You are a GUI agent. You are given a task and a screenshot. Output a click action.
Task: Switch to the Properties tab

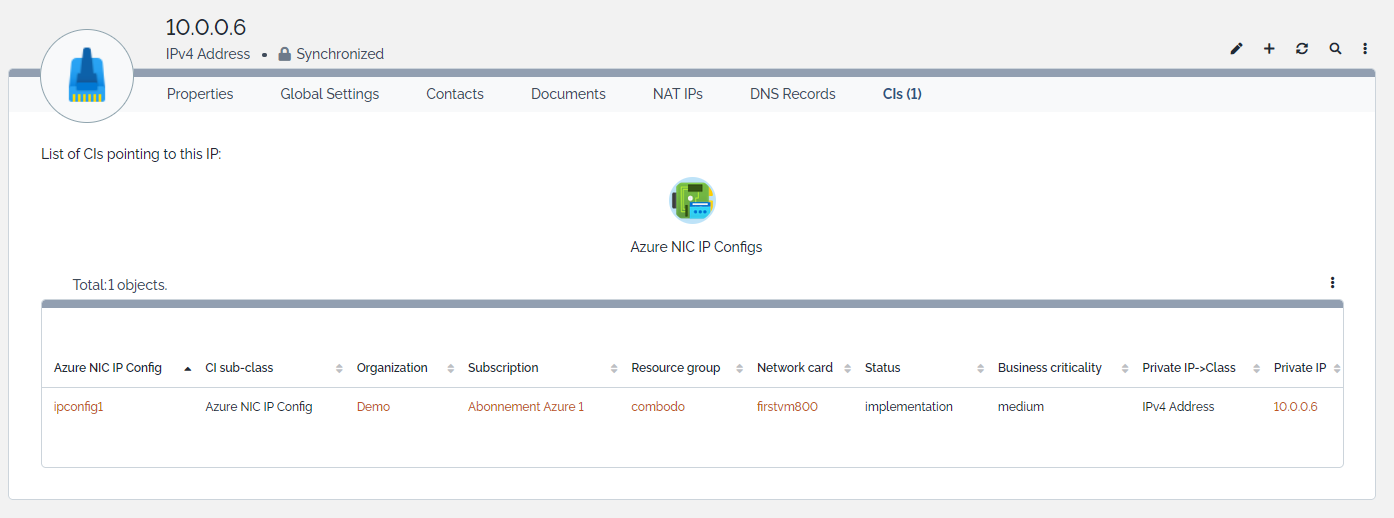tap(200, 94)
